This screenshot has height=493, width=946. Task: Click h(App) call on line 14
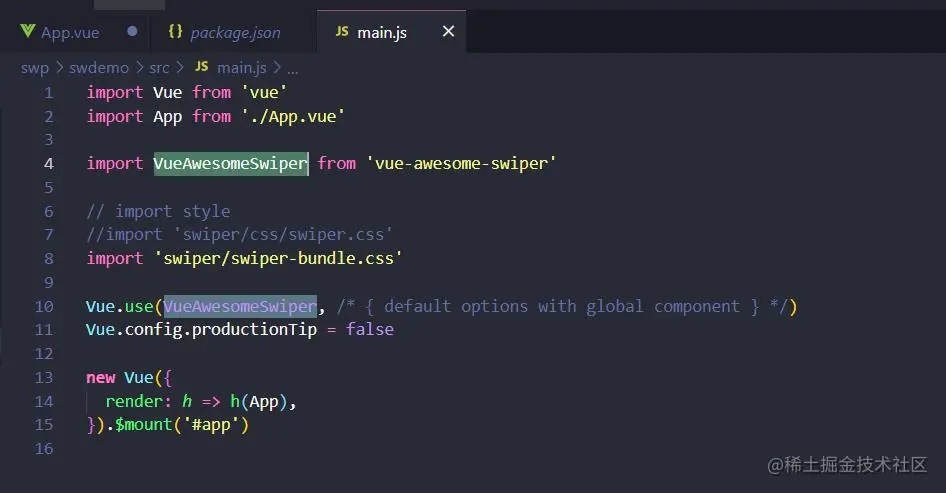point(259,401)
